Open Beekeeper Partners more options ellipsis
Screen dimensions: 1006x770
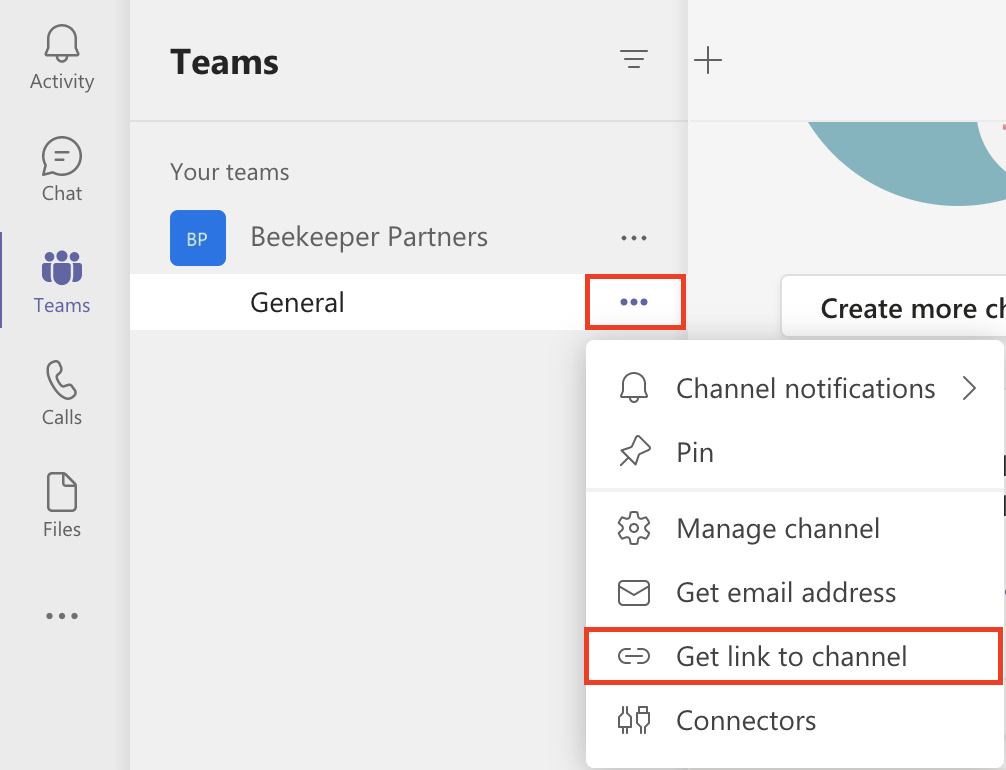point(634,238)
